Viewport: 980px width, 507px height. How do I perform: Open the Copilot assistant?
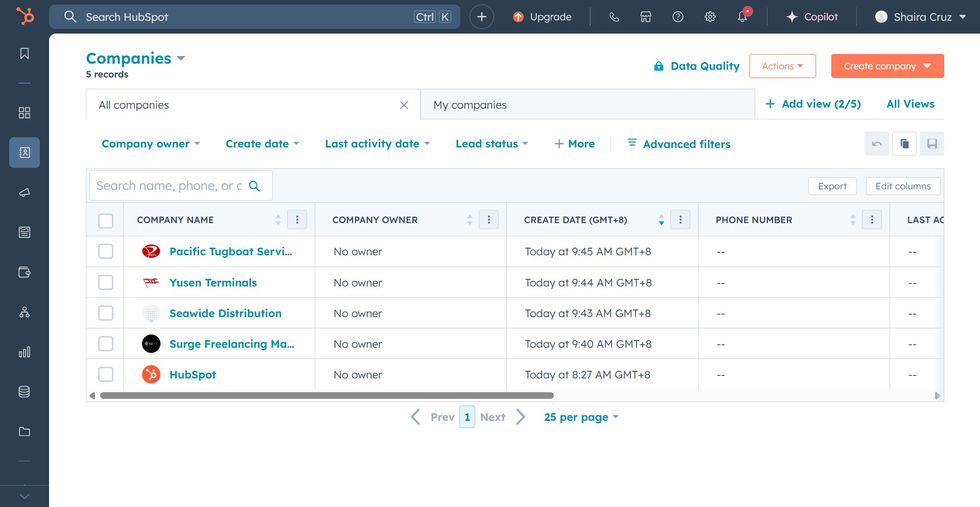(x=812, y=17)
